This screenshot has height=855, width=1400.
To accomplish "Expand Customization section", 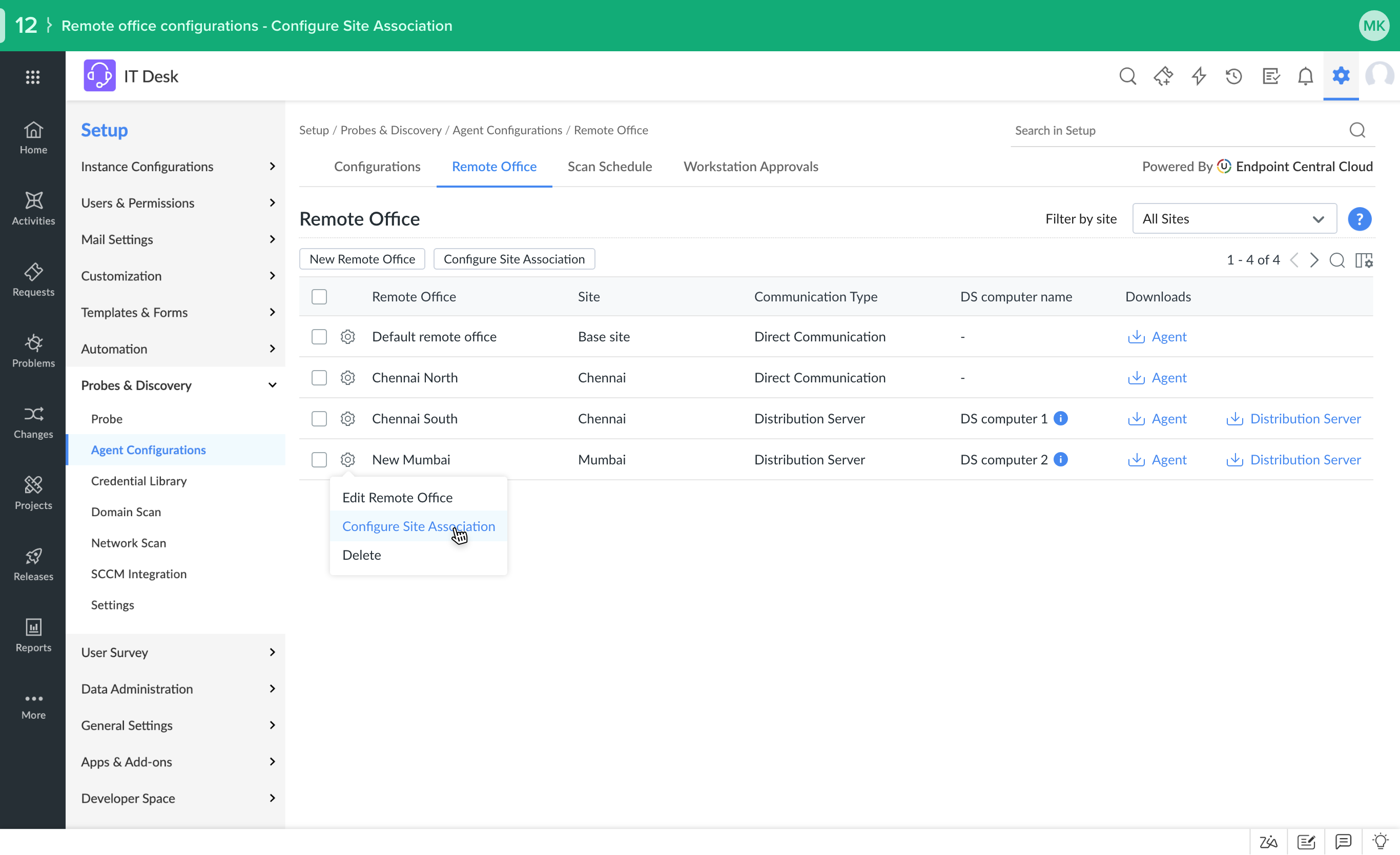I will [x=176, y=276].
